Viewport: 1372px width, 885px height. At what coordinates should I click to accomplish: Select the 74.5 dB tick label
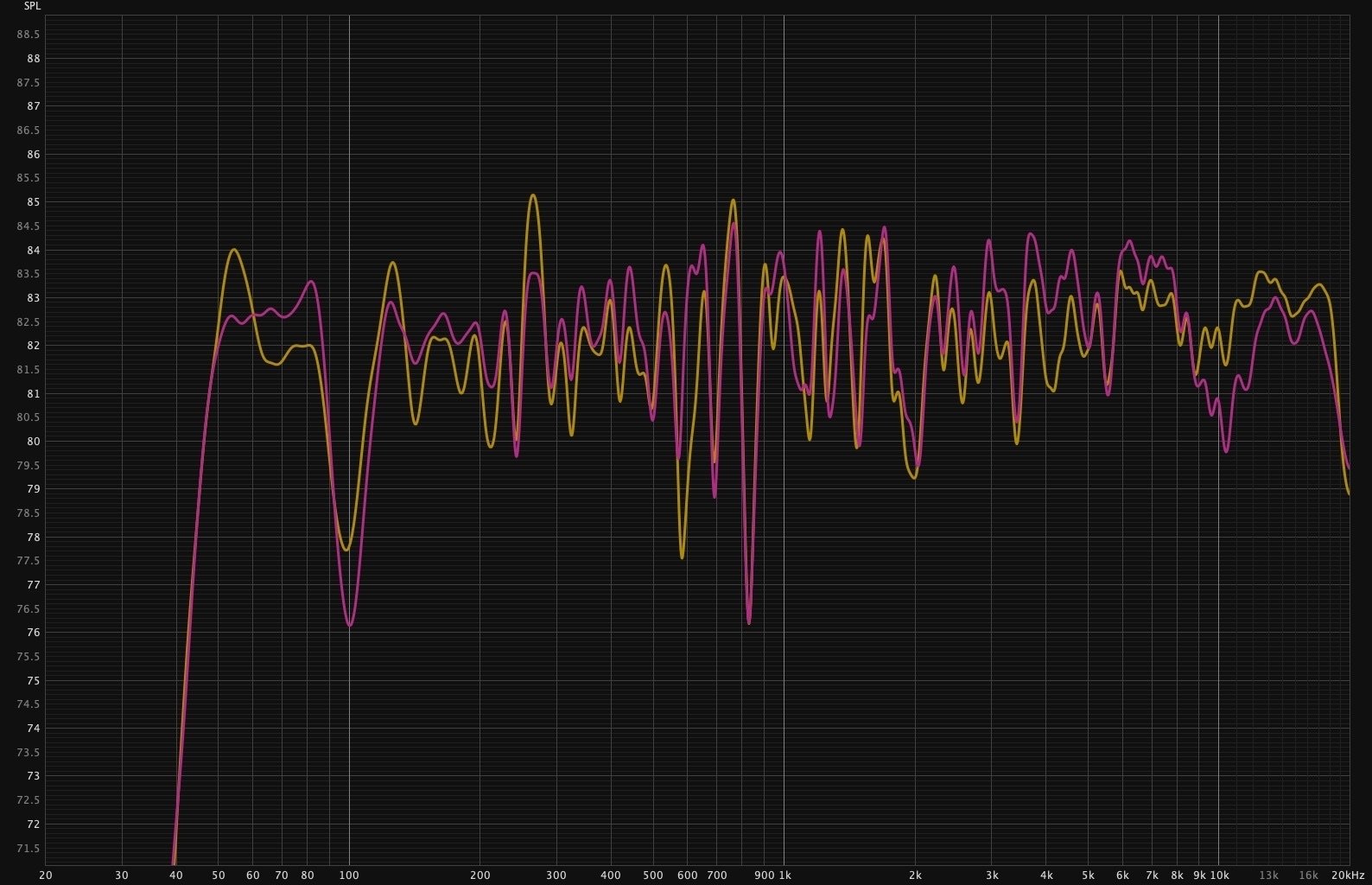pyautogui.click(x=29, y=704)
